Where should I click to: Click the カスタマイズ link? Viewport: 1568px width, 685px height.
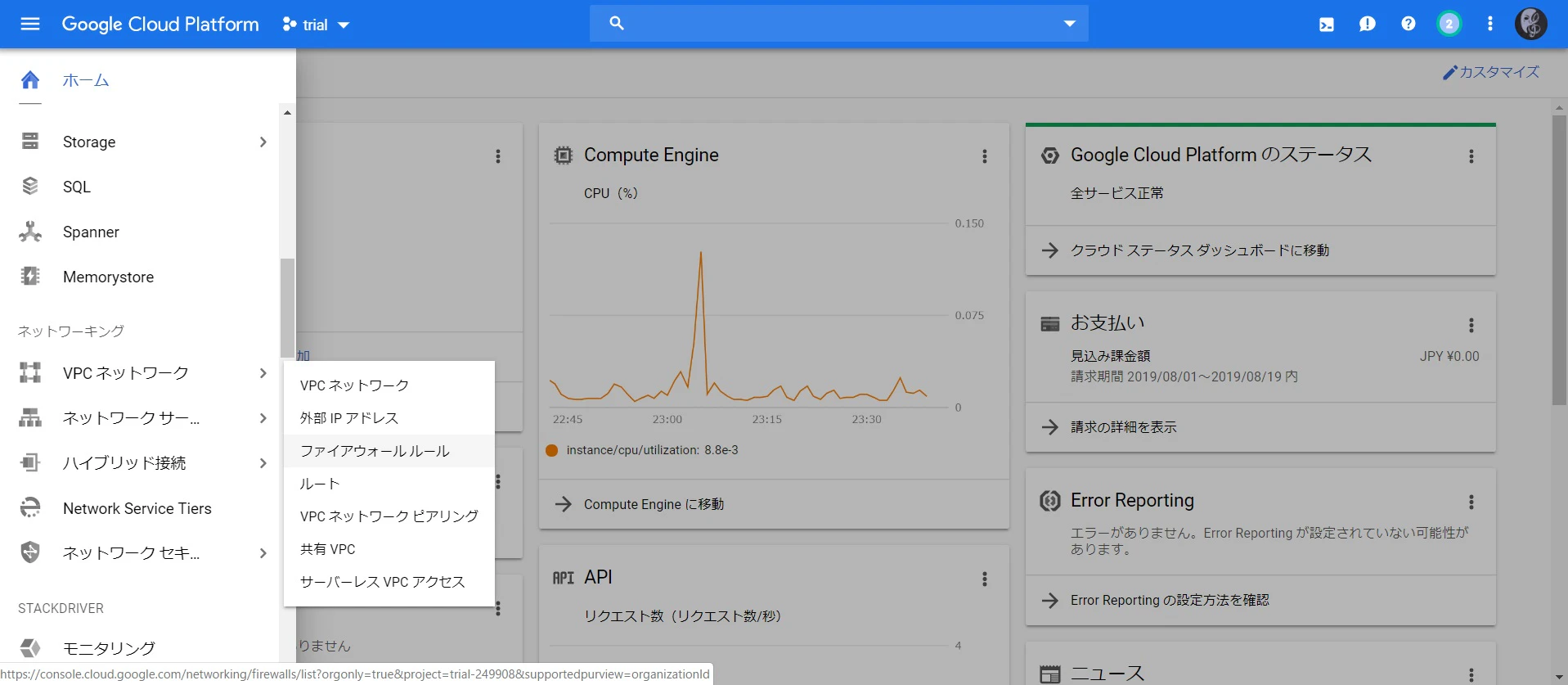point(1491,72)
